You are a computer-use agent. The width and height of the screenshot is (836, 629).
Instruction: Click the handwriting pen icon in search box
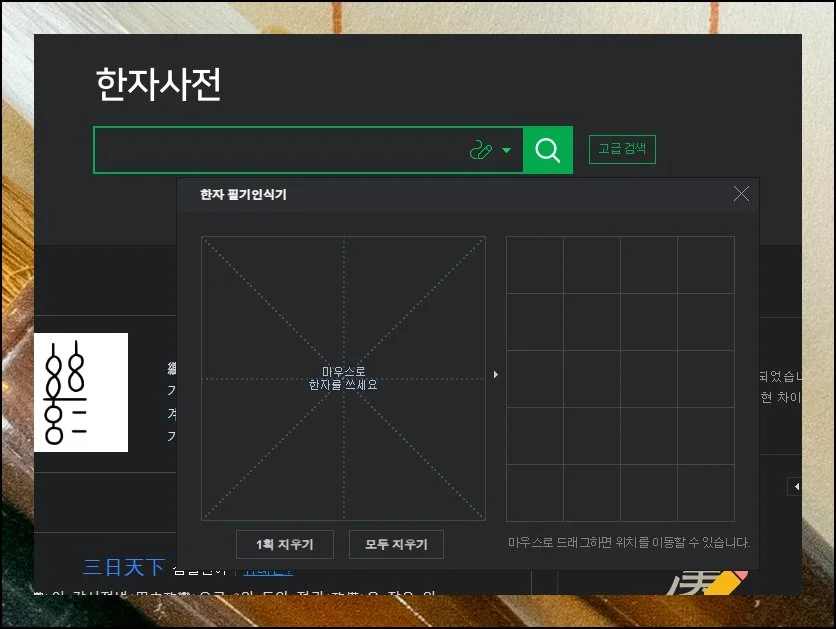click(x=481, y=151)
